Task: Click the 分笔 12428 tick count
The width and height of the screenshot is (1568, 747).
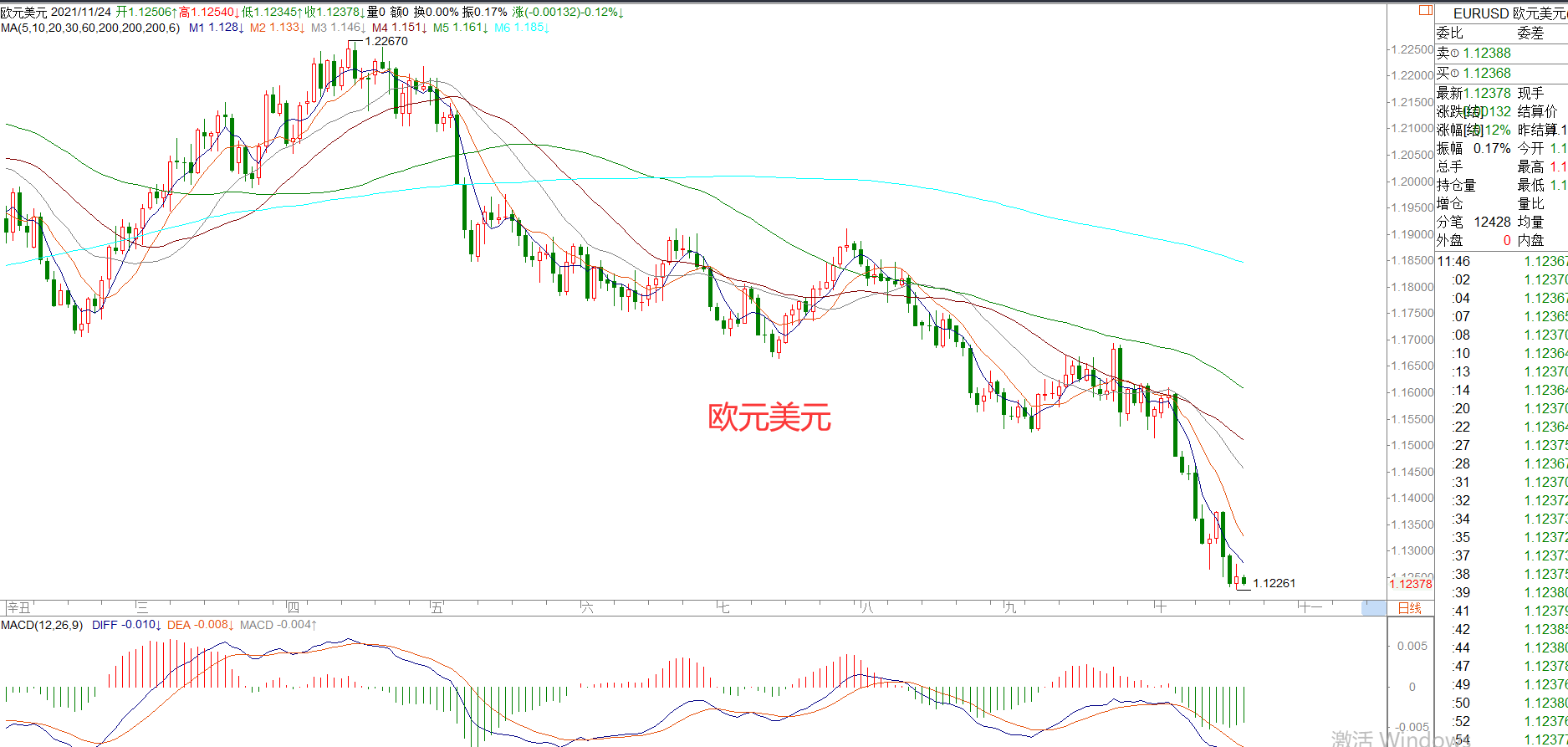Action: pos(1474,223)
